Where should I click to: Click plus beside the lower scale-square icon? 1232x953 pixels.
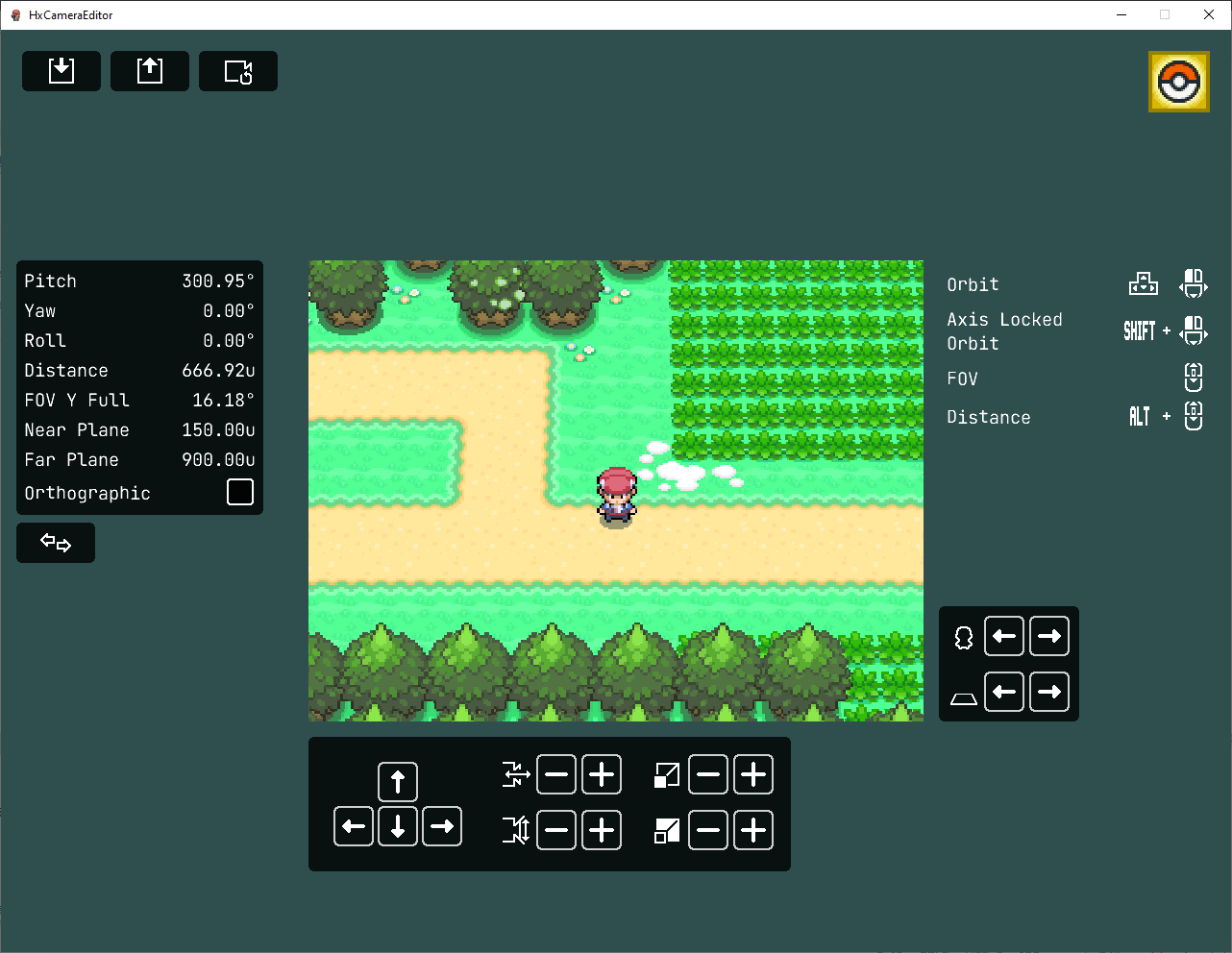[x=753, y=830]
